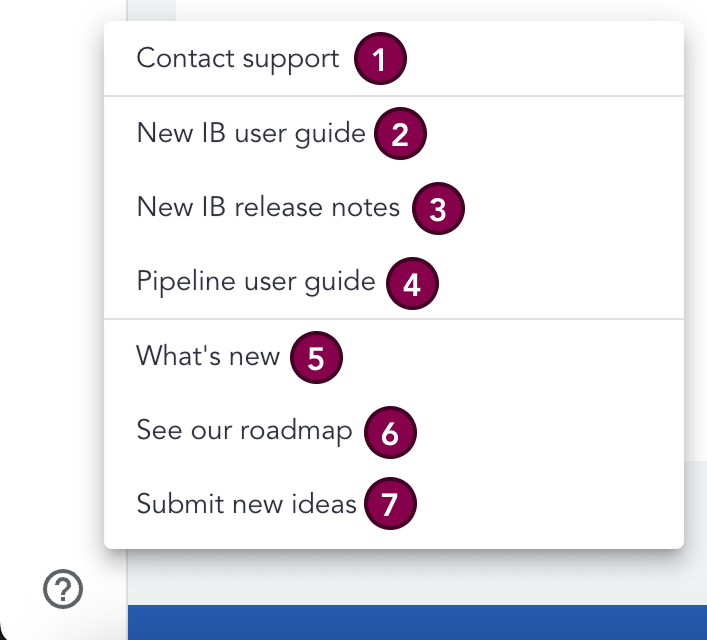Viewport: 707px width, 640px height.
Task: Click the number 5 callout badge
Action: [316, 358]
